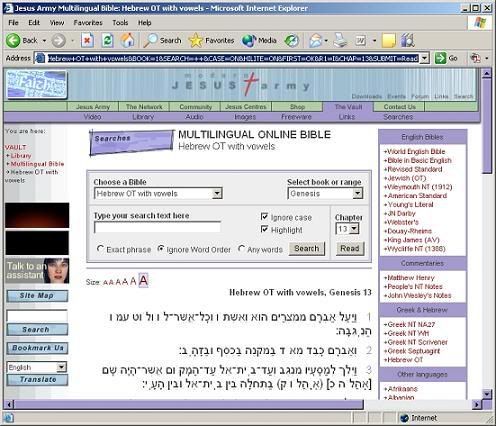Click the Stop loading icon

87,41
